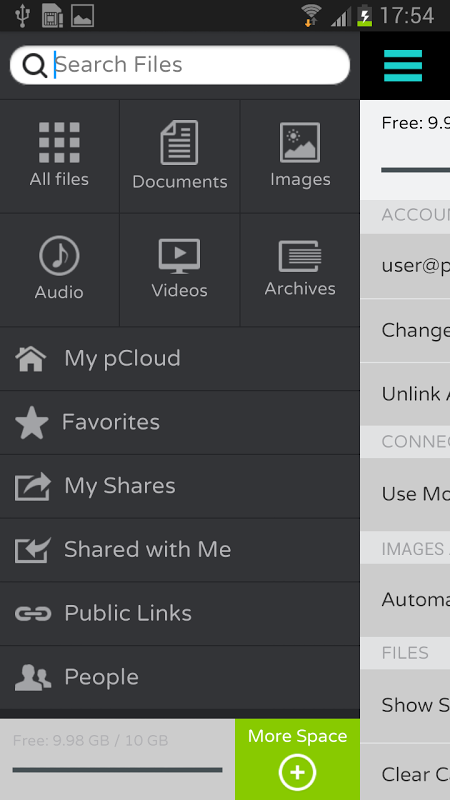Tap the magnifier search icon
The image size is (450, 800).
pyautogui.click(x=35, y=65)
